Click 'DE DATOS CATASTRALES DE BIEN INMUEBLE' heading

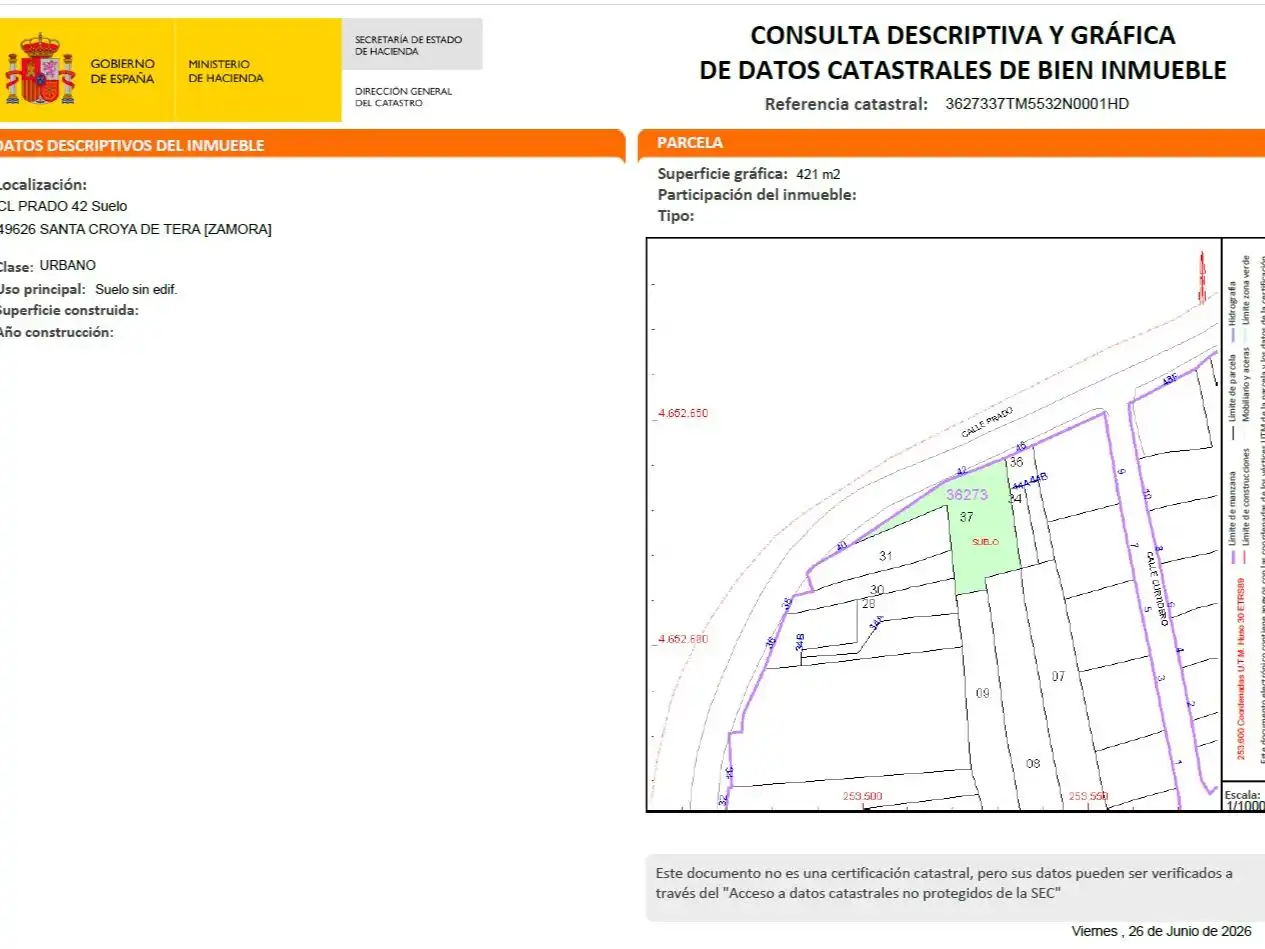pyautogui.click(x=962, y=70)
